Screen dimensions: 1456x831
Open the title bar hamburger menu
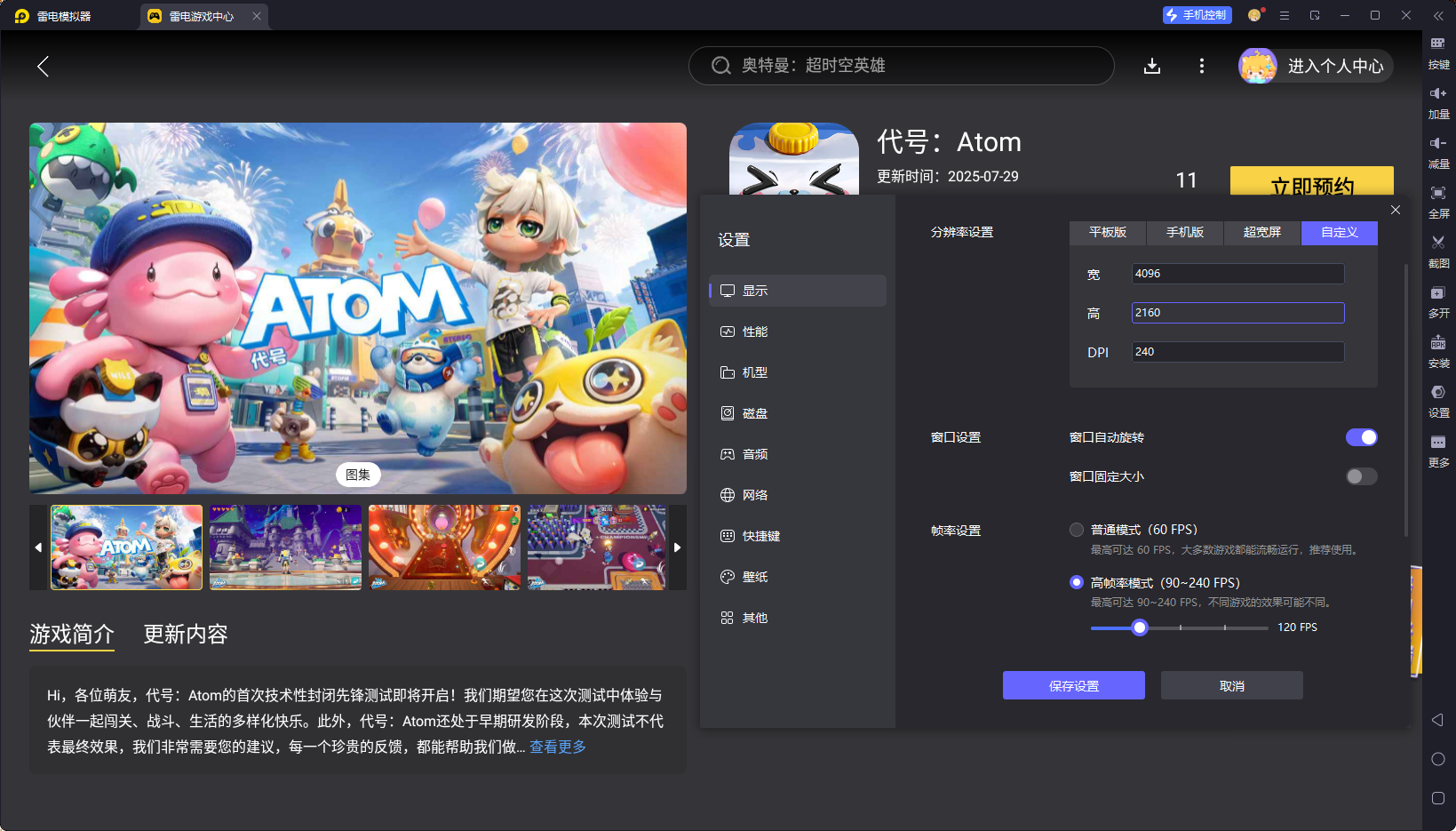pos(1284,15)
